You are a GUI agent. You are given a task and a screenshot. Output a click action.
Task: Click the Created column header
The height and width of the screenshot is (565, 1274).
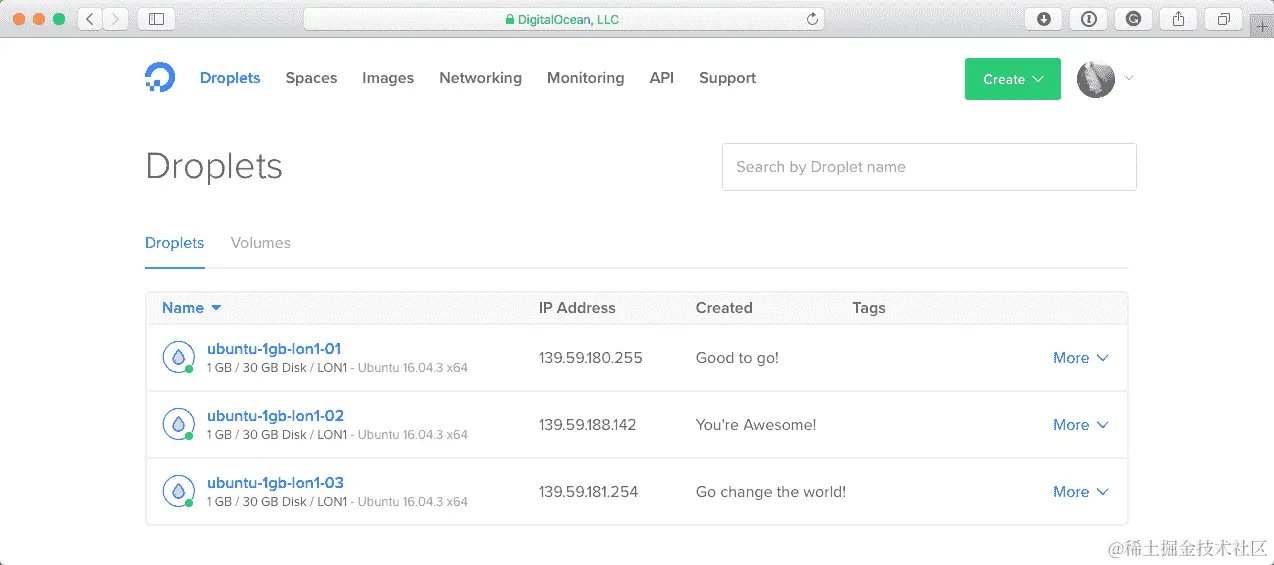(724, 308)
